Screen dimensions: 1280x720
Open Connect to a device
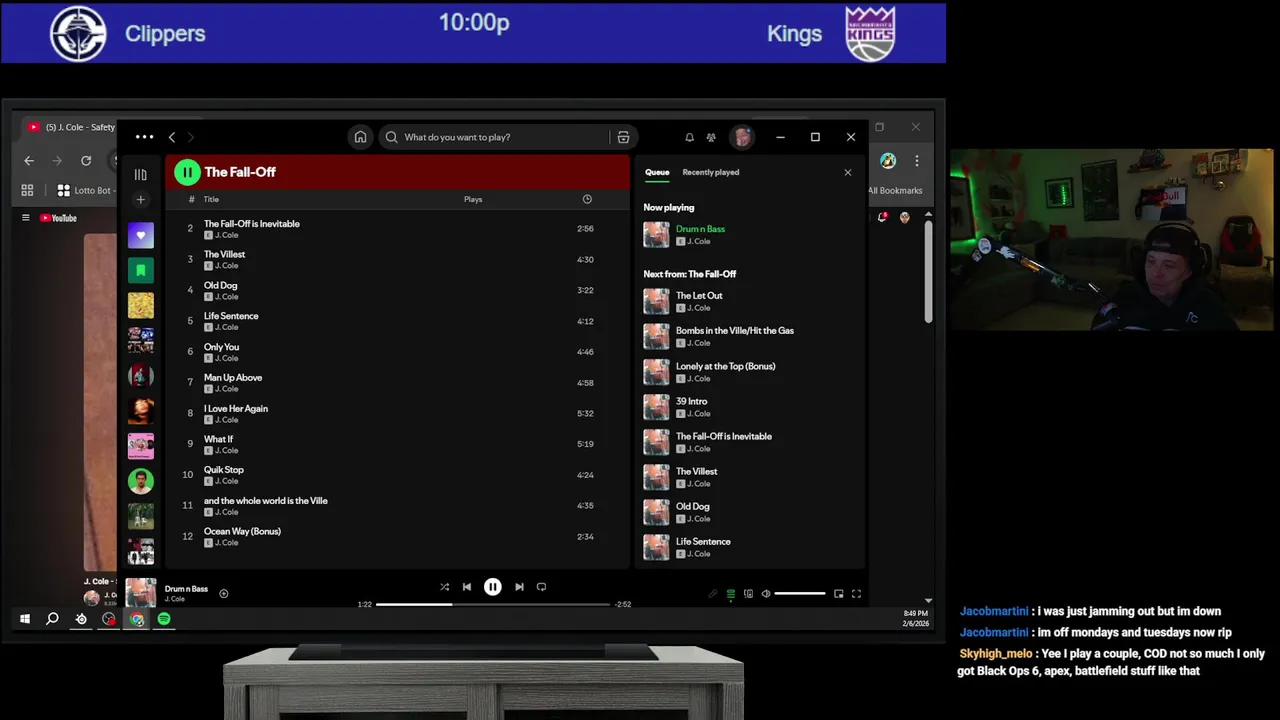coord(748,594)
